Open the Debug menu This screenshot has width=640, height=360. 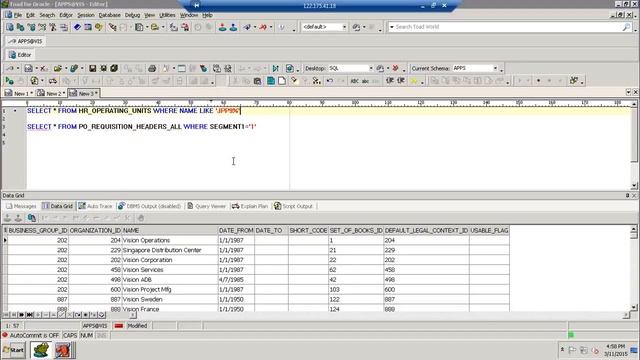click(x=132, y=15)
